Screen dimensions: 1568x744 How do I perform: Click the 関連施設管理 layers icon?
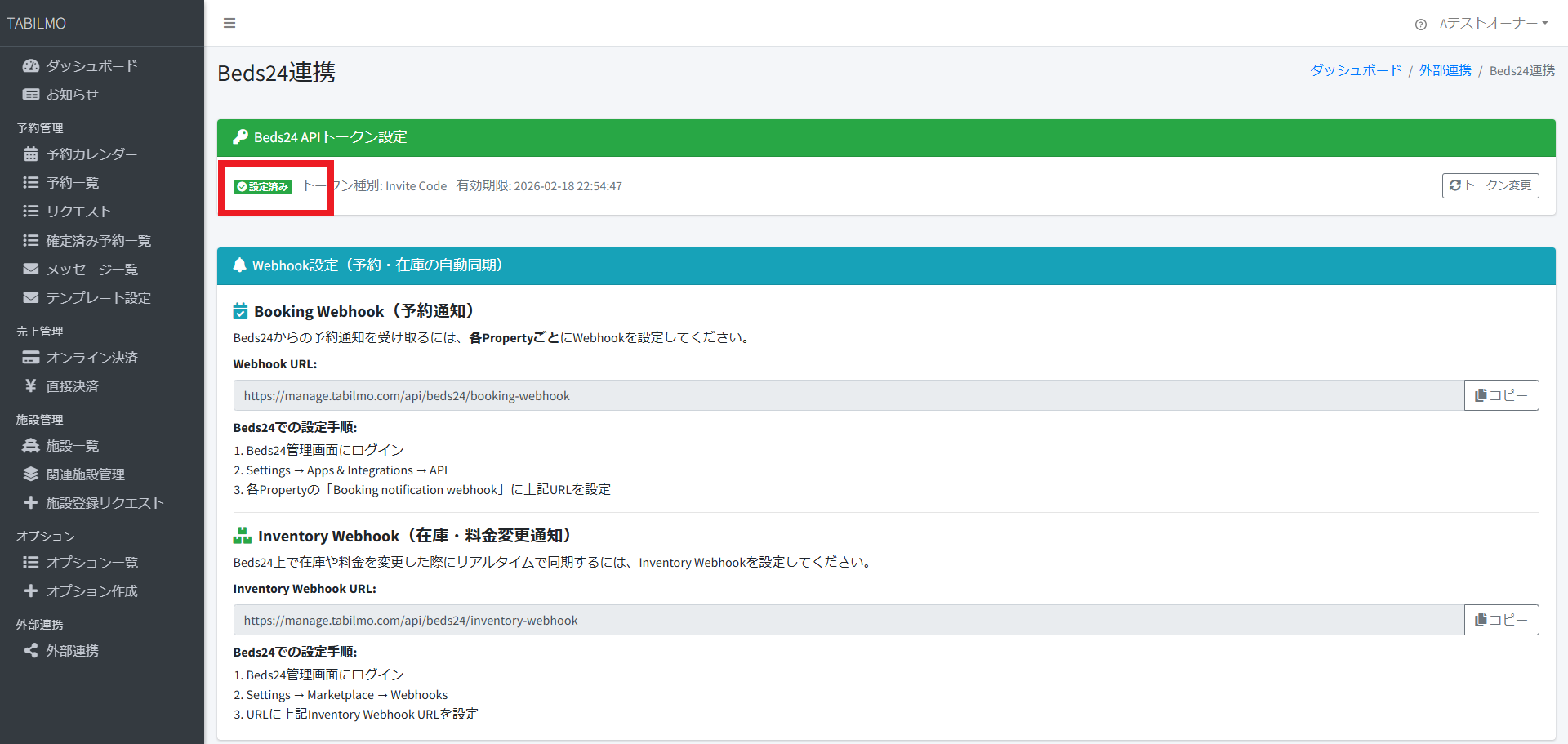(31, 474)
